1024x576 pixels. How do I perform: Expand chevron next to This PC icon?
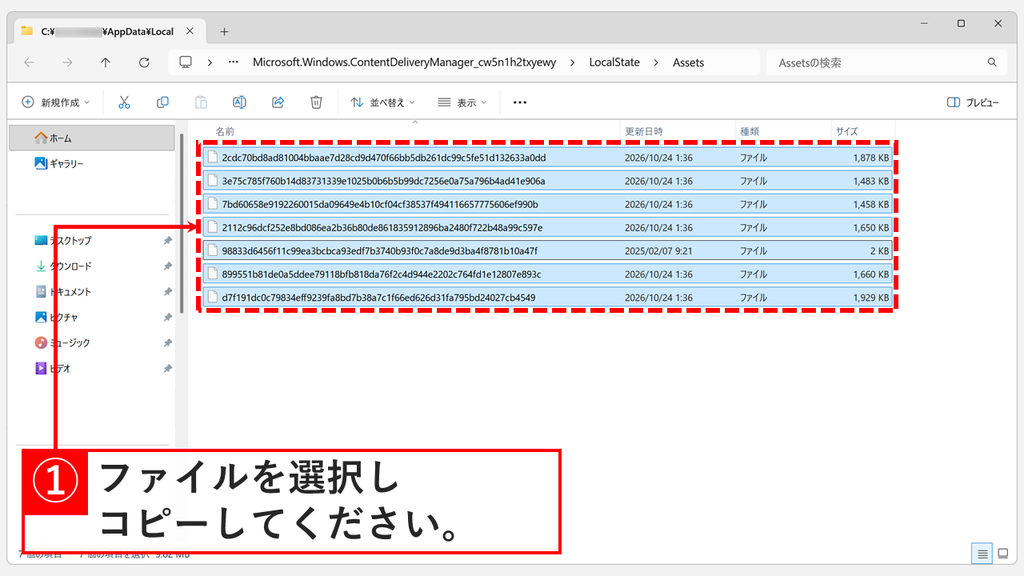pos(210,62)
